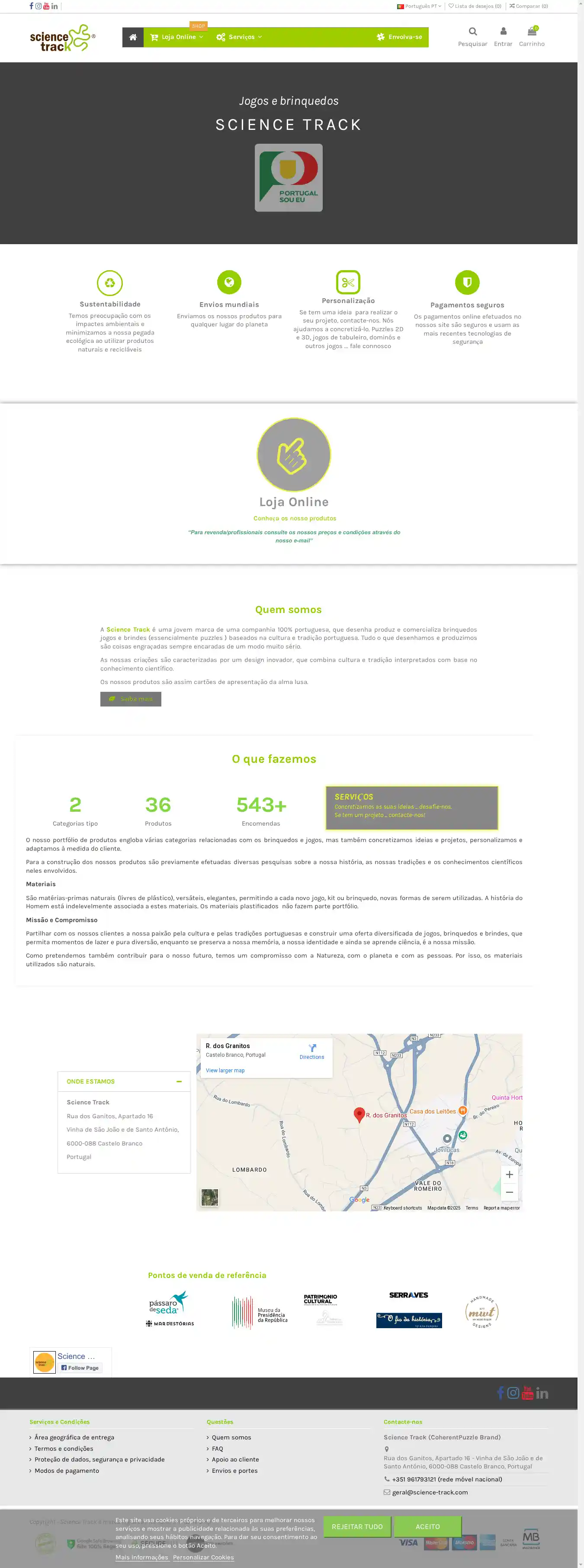Open the search (Pesquisar) magnifier icon
The image size is (584, 1568).
(473, 32)
